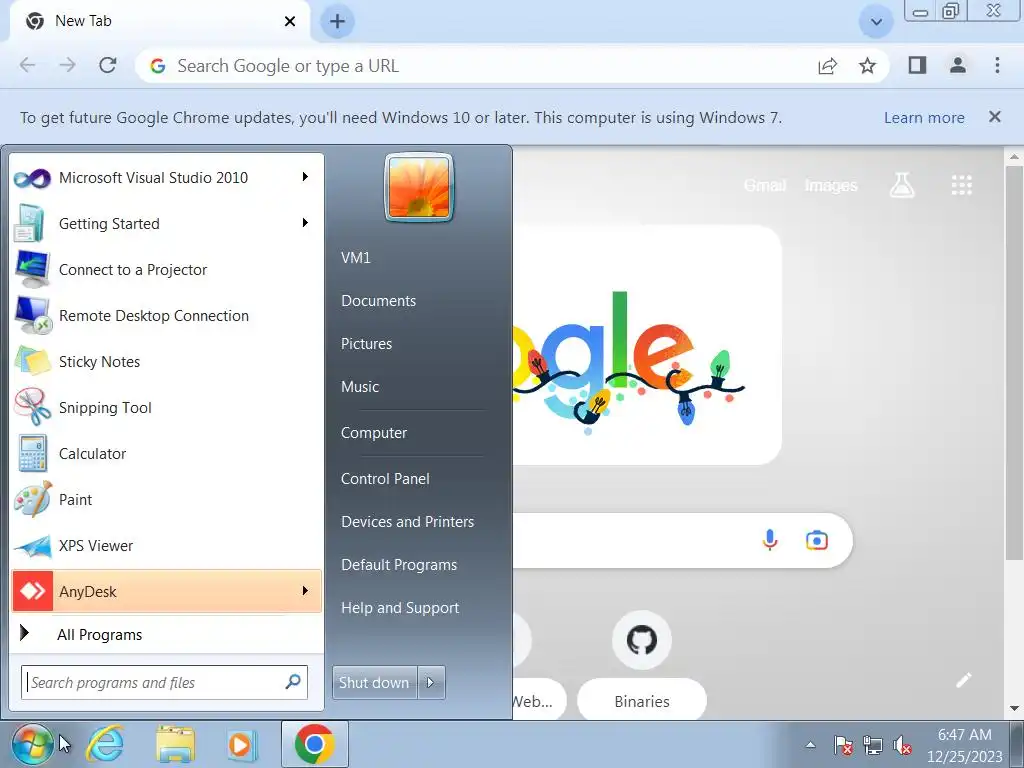Expand Visual Studio 2010 jump list arrow

coord(304,177)
